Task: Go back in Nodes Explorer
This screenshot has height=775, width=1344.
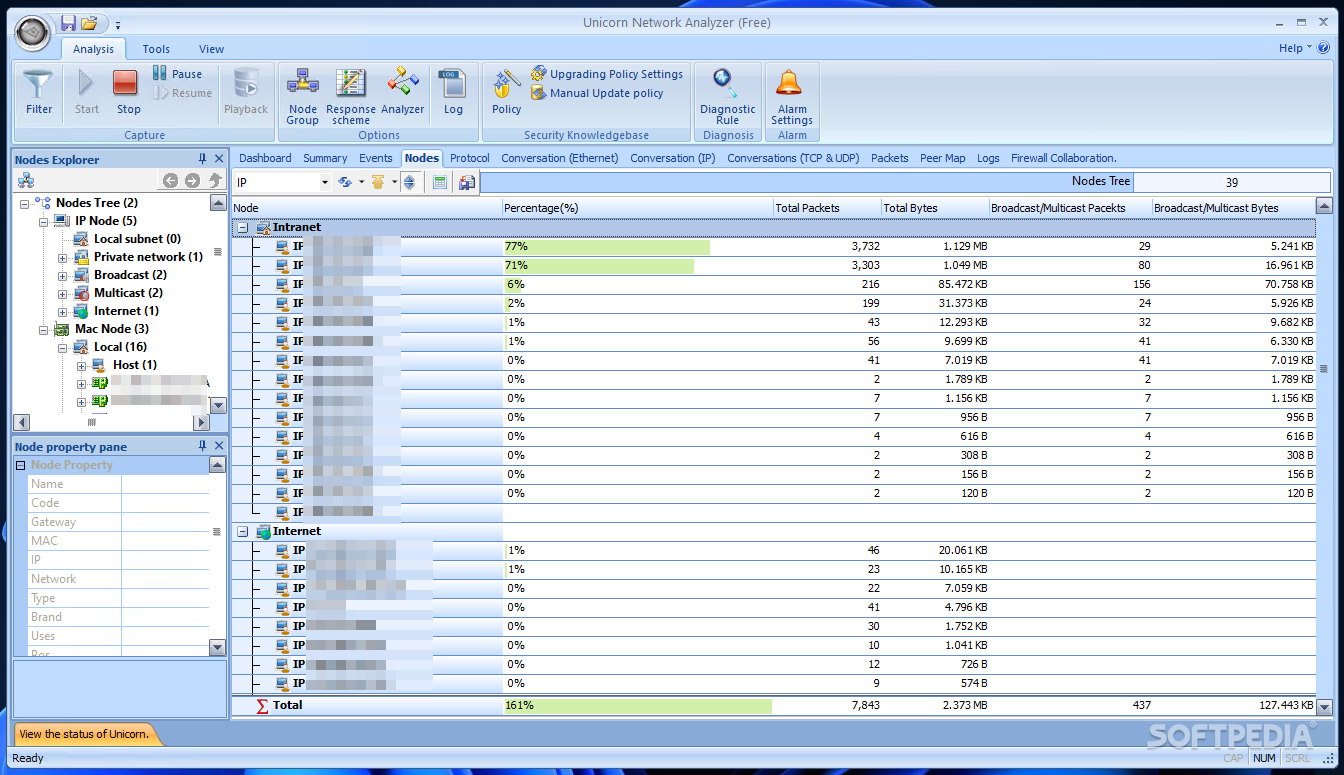Action: pyautogui.click(x=170, y=181)
